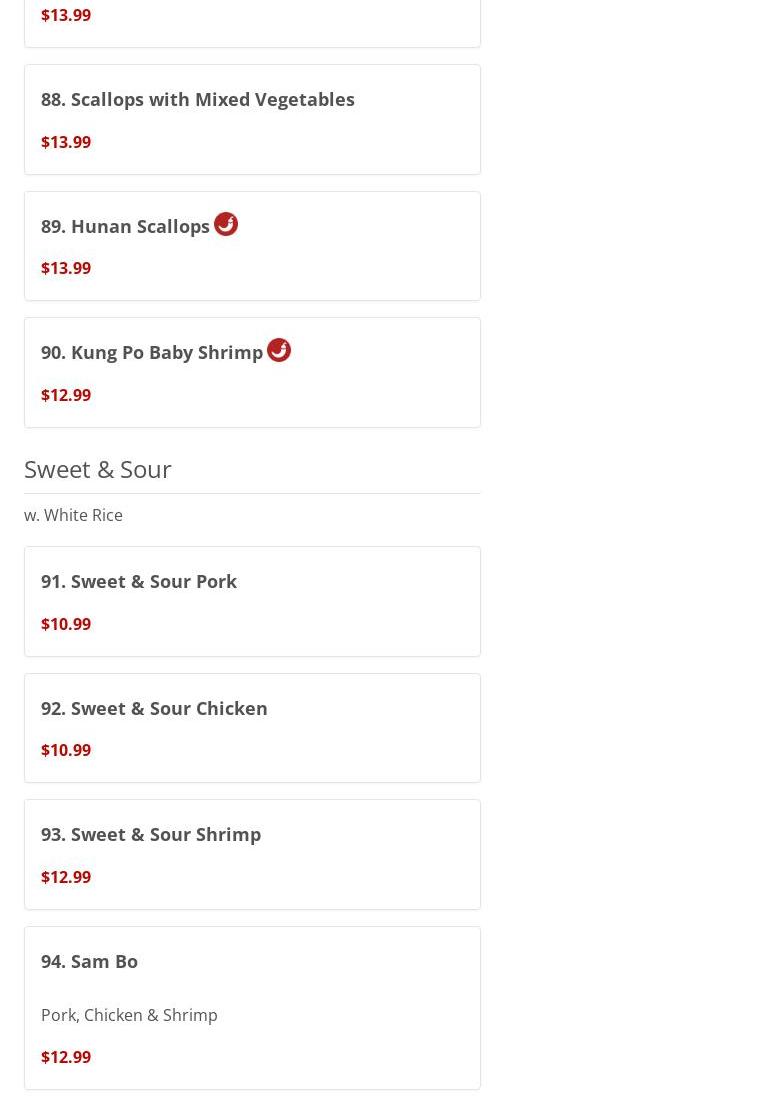Click the $10.99 price for Sweet & Sour Pork
This screenshot has width=770, height=1113.
click(66, 624)
